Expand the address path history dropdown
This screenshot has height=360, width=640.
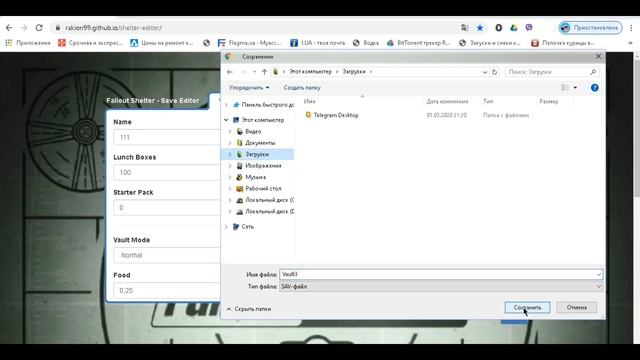click(484, 72)
